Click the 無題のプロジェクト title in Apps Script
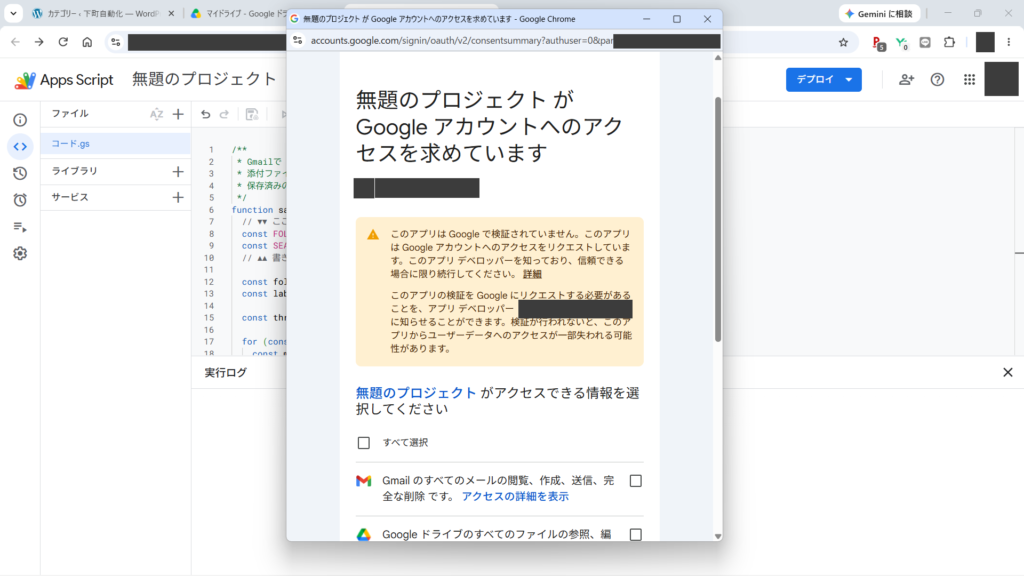Viewport: 1024px width, 576px height. click(204, 79)
